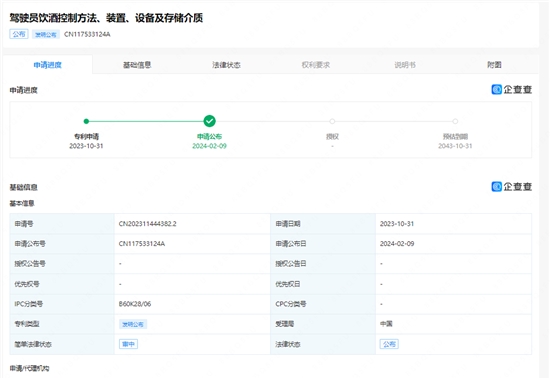This screenshot has width=550, height=378.
Task: Click the 公布 tag under the title
Action: point(19,34)
